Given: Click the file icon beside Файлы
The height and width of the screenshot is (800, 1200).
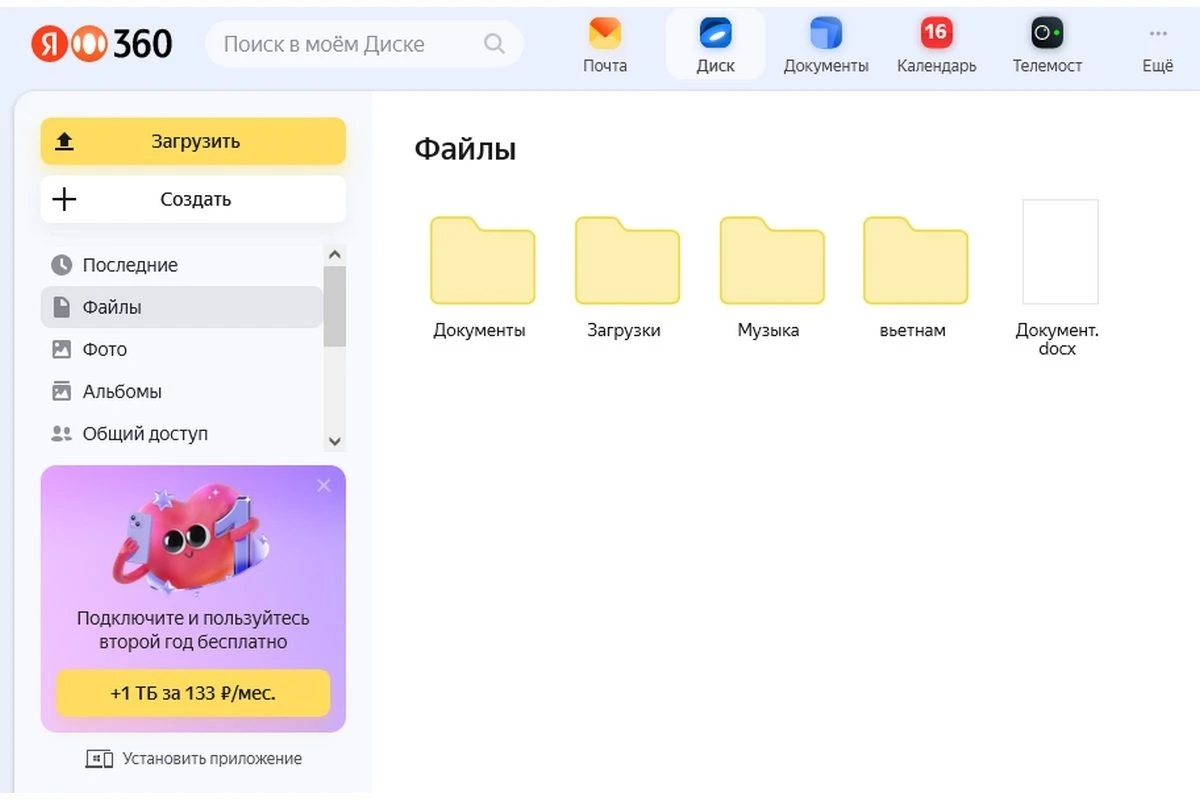Looking at the screenshot, I should point(62,307).
